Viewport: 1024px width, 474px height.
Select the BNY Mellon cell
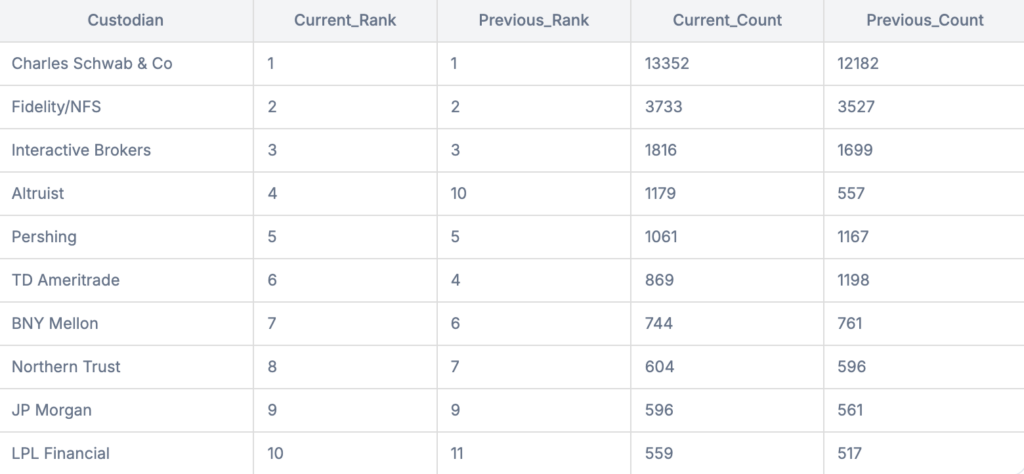click(126, 323)
